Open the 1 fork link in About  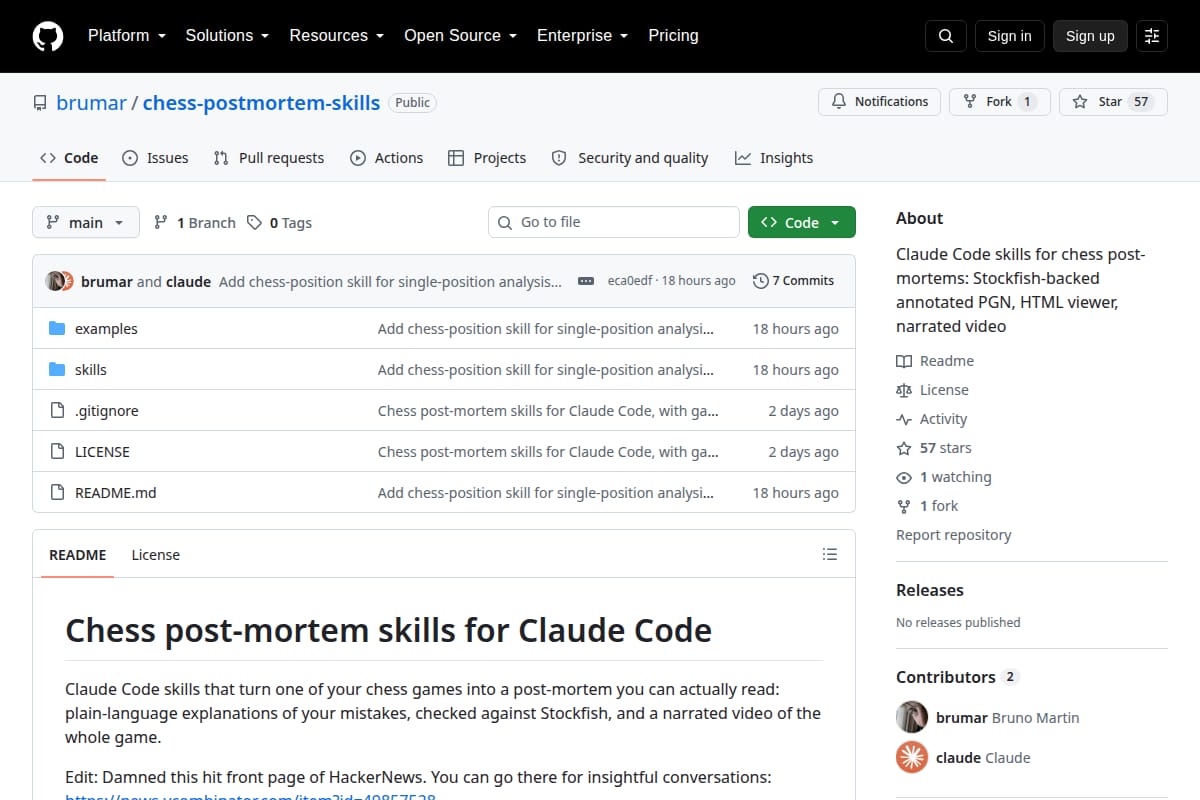tap(927, 506)
